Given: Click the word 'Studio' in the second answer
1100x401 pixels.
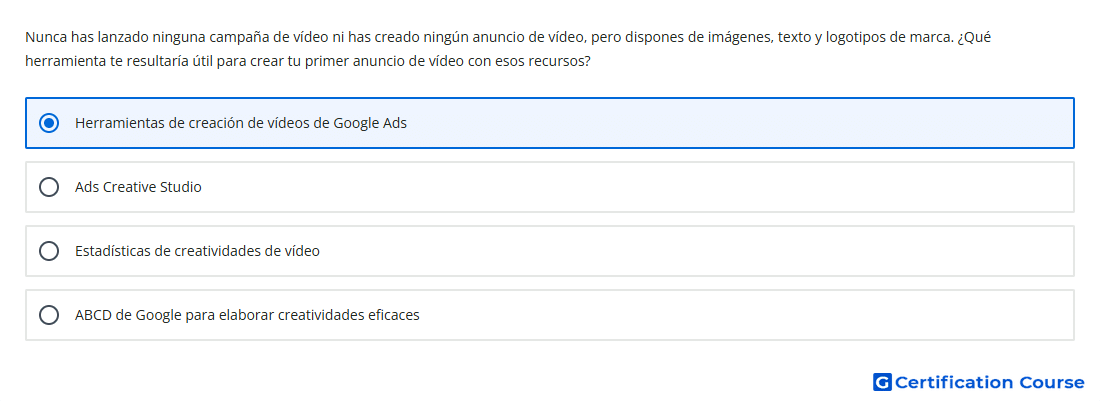Looking at the screenshot, I should point(180,187).
